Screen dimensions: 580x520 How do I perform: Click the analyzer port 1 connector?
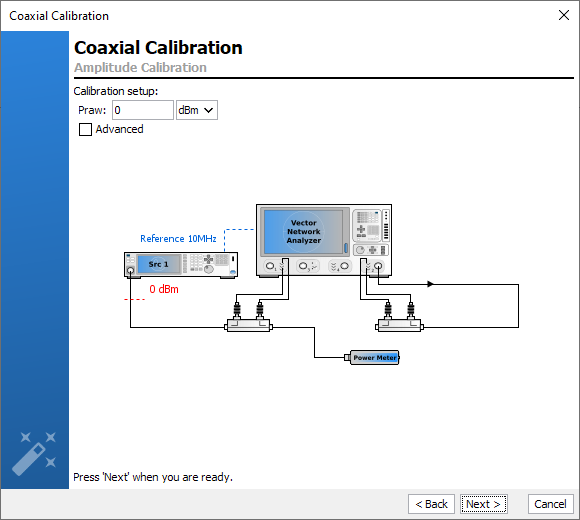click(270, 266)
